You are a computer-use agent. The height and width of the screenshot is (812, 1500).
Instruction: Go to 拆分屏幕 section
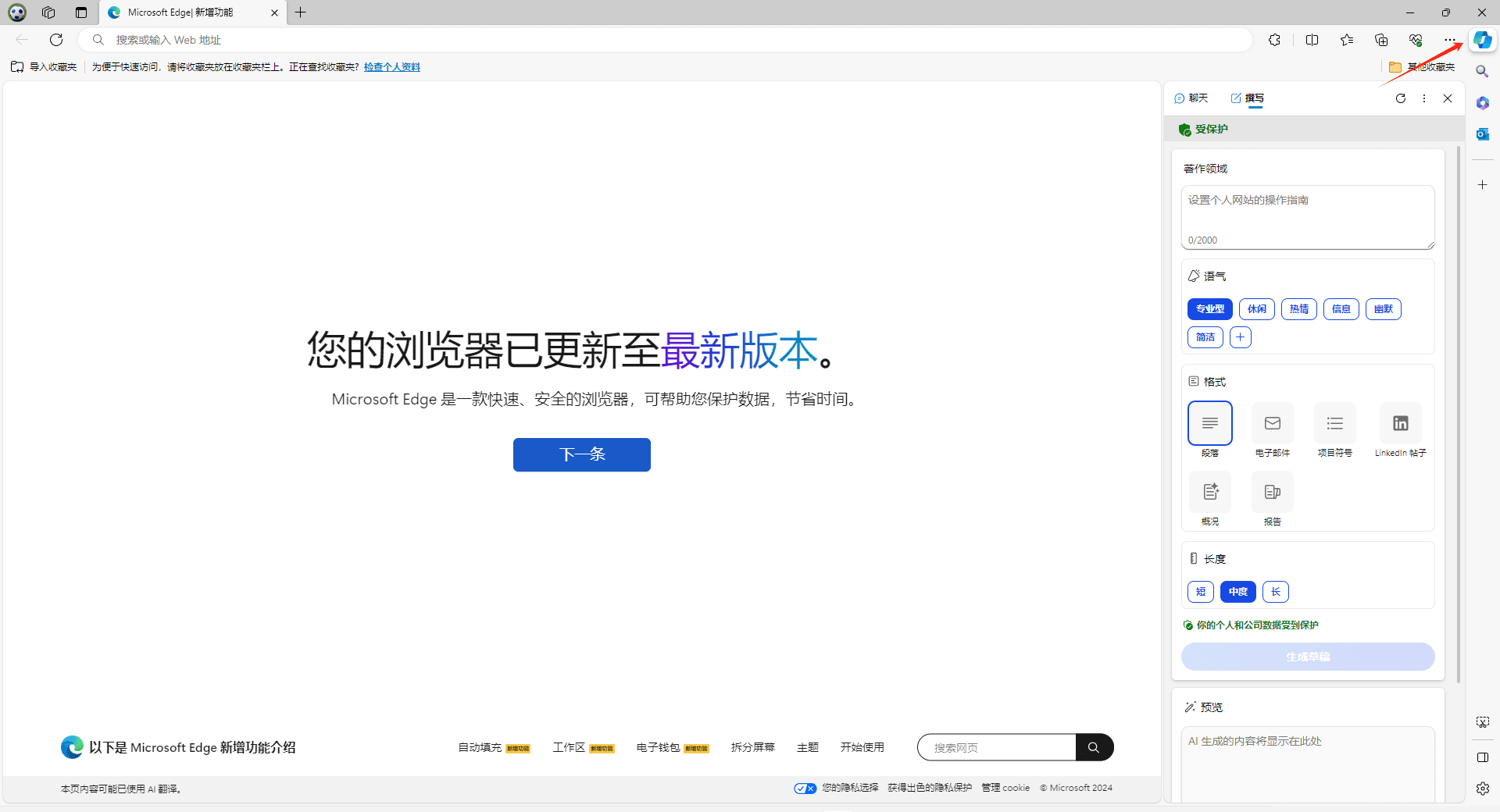[753, 747]
